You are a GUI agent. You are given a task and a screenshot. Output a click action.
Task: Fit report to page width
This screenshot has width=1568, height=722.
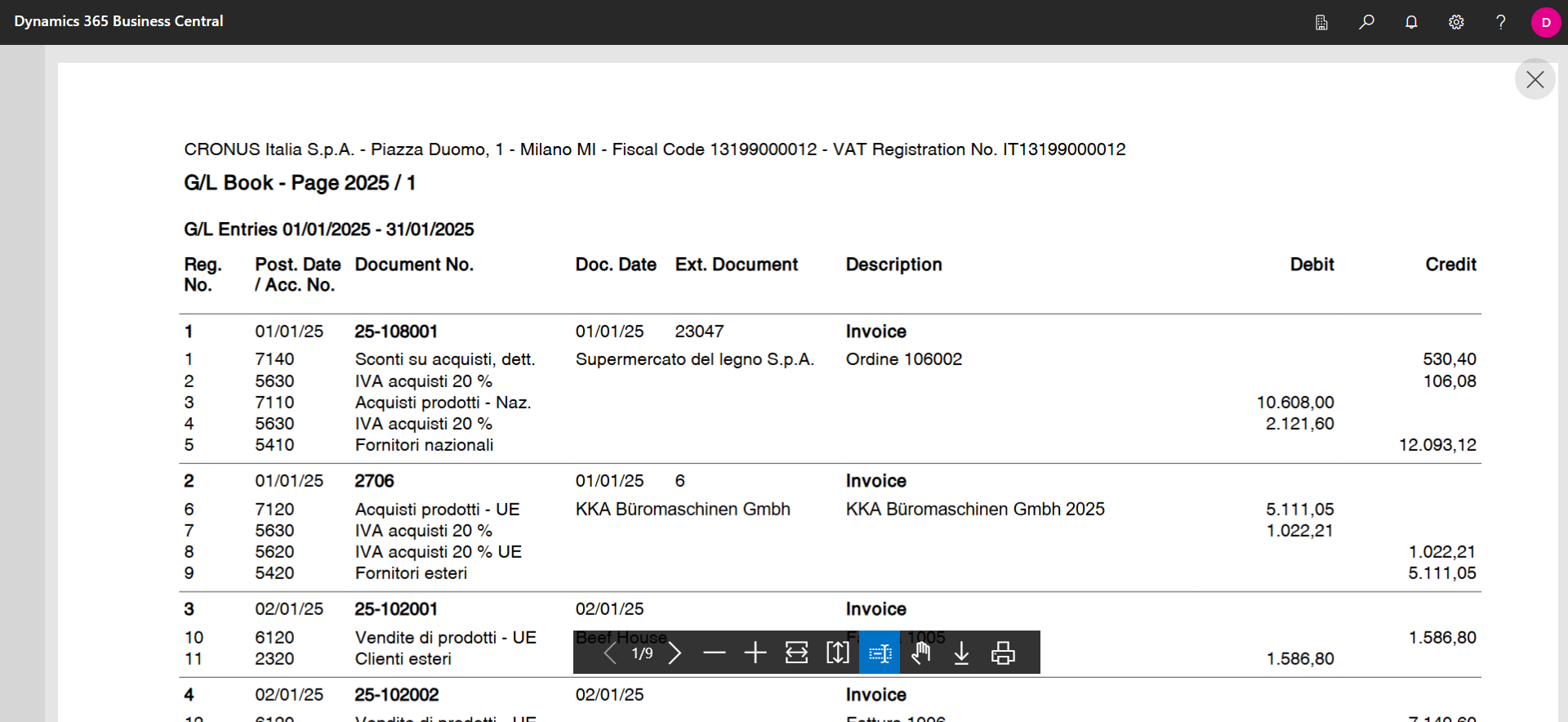(796, 653)
